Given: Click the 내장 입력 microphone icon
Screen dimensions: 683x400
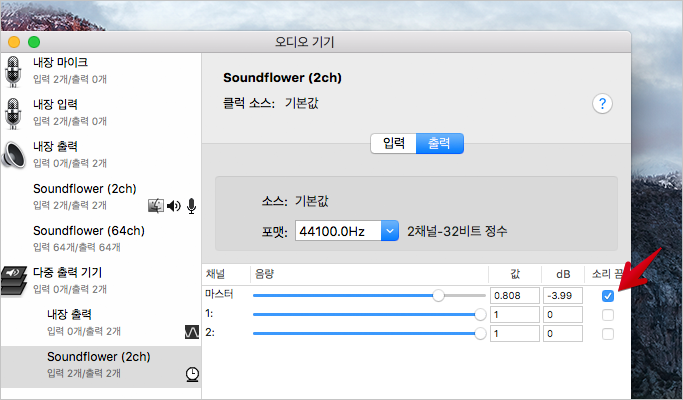Looking at the screenshot, I should click(13, 113).
